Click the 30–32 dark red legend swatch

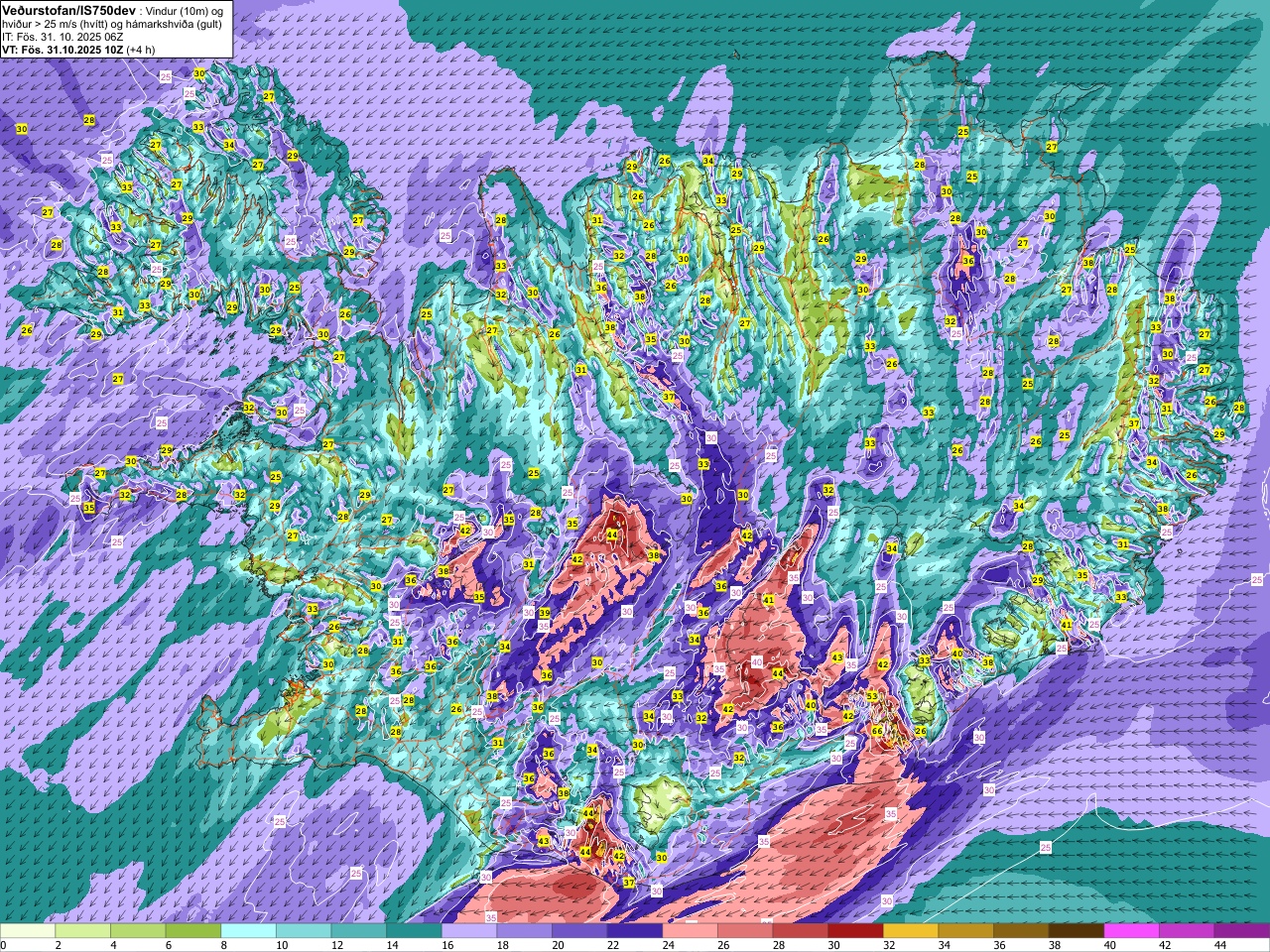[855, 931]
